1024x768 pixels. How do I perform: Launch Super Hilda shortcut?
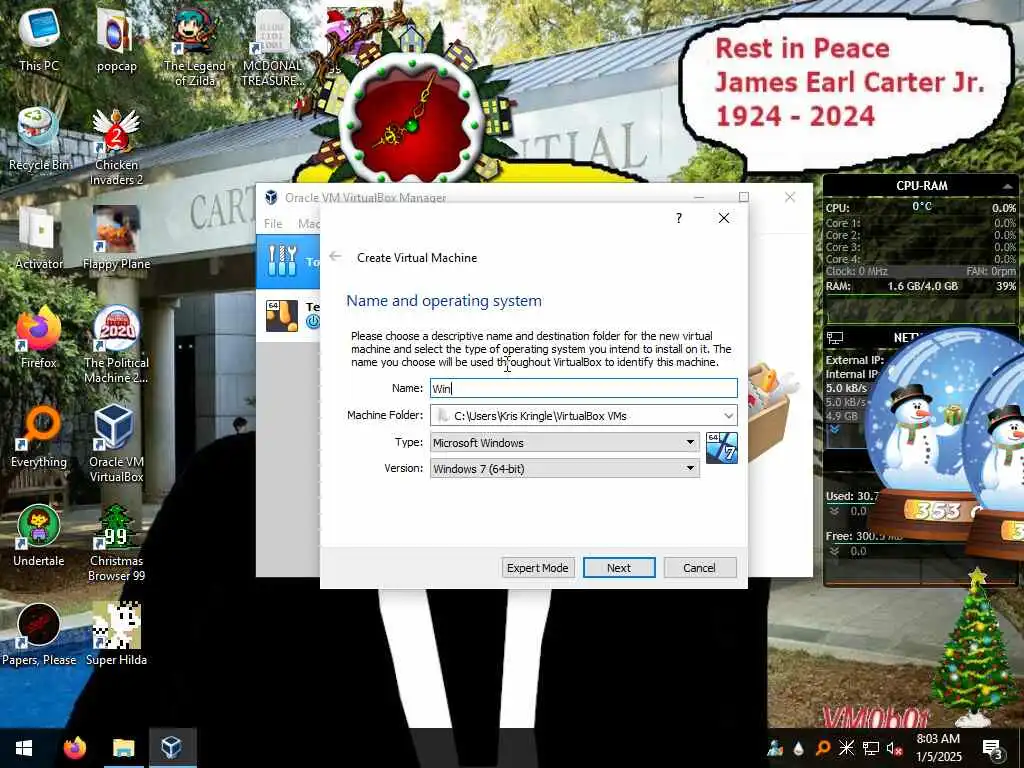(x=116, y=634)
